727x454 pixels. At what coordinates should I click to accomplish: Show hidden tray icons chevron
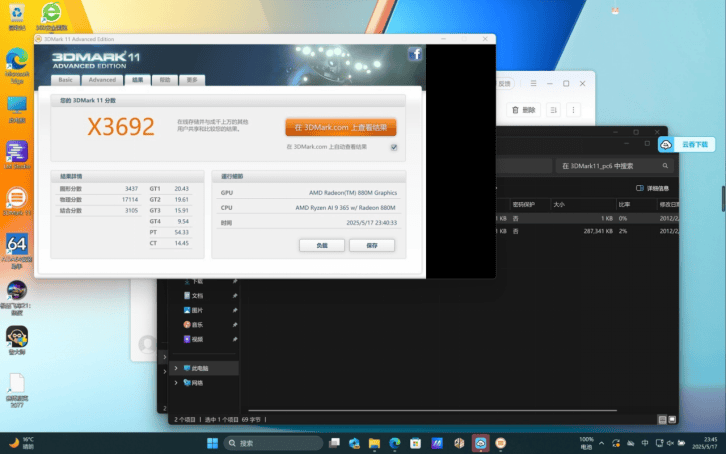tap(601, 443)
